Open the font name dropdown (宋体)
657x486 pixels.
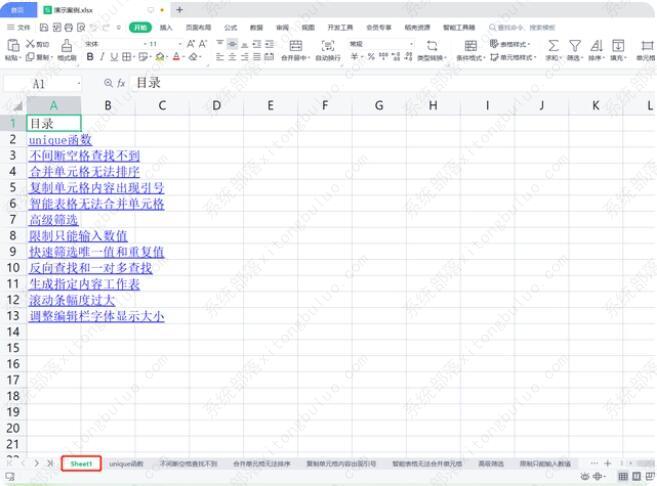112,45
